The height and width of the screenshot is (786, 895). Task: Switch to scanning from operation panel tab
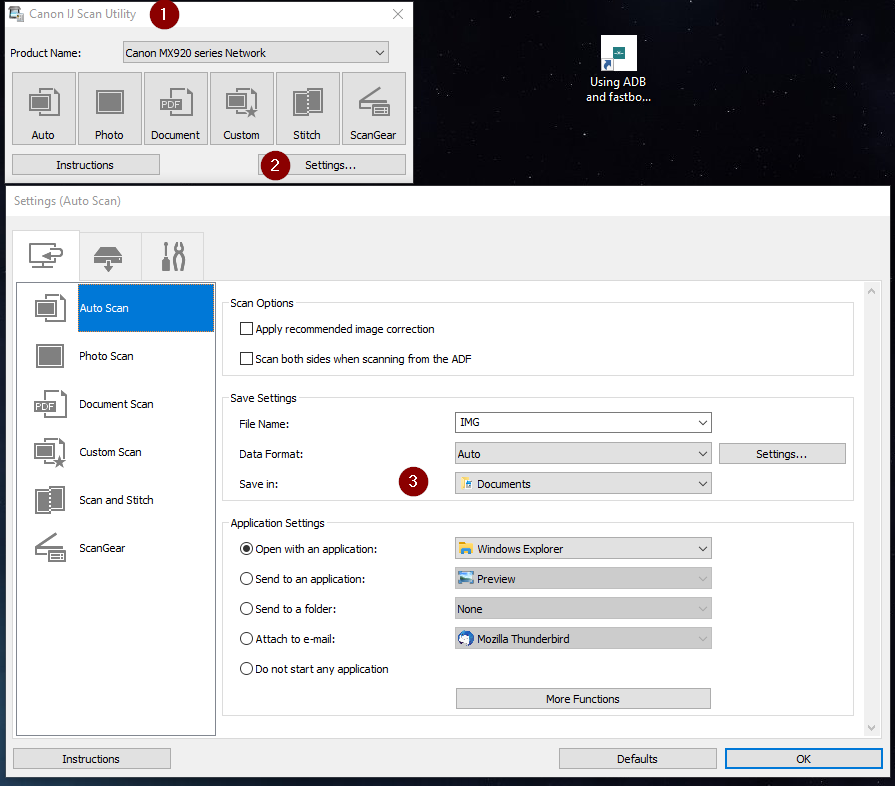[108, 257]
